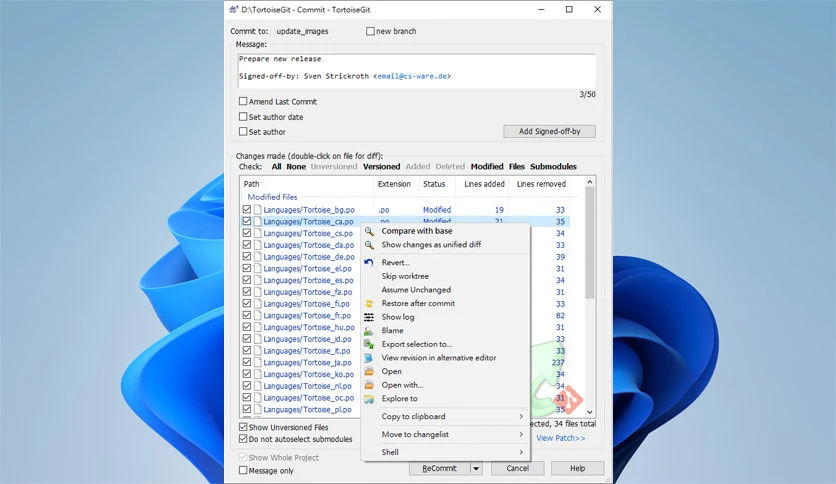Select Revert... from context menu
The height and width of the screenshot is (484, 836).
(446, 262)
